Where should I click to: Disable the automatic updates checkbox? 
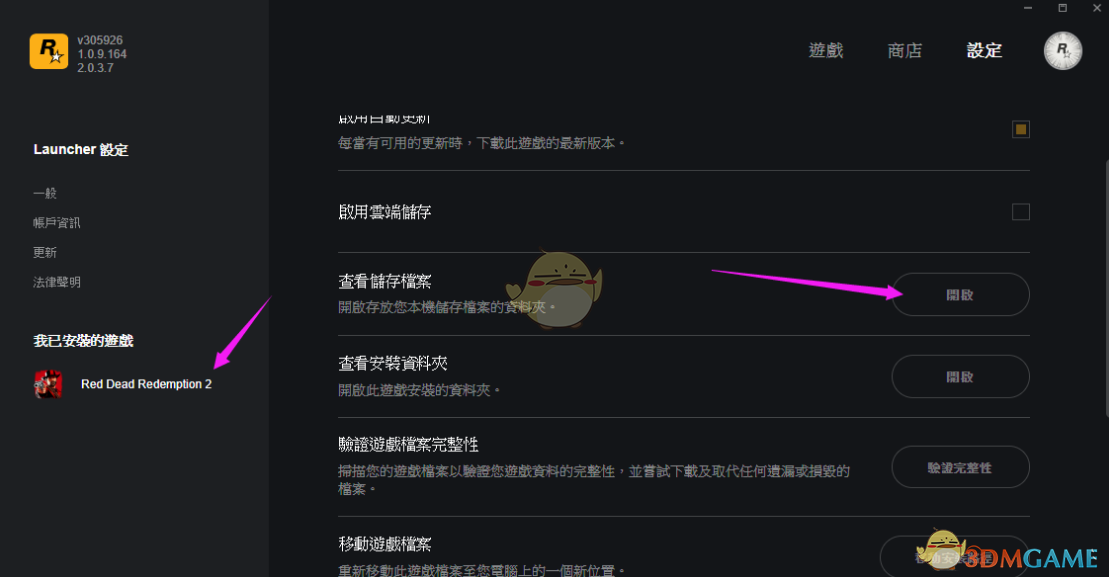(1020, 129)
